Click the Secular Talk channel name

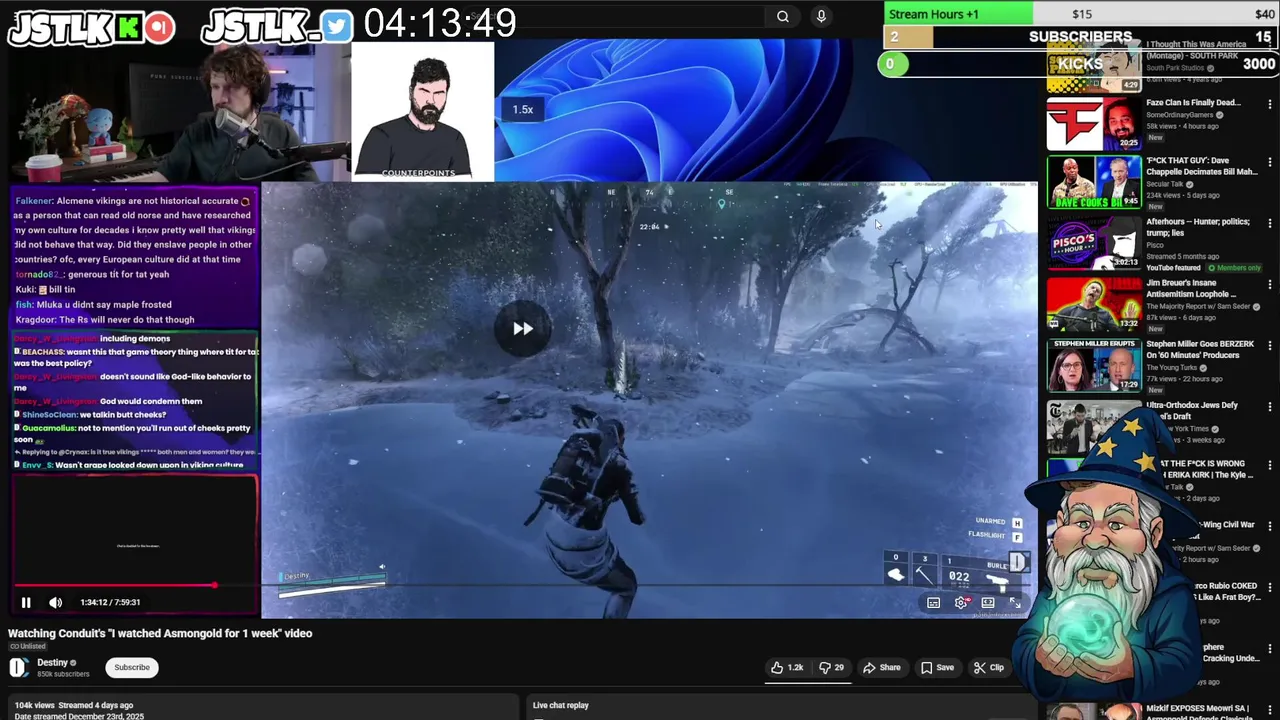(1165, 184)
